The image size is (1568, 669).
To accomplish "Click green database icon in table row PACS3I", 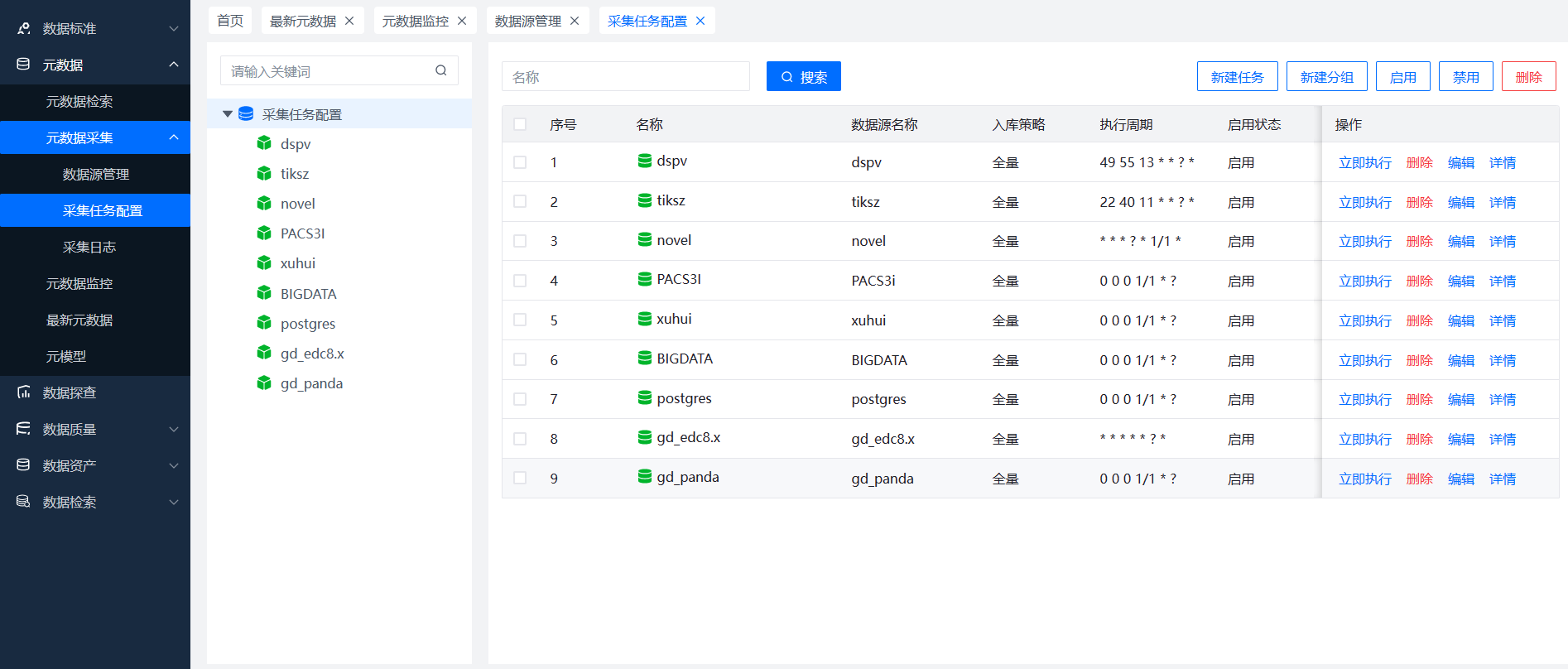I will click(645, 279).
